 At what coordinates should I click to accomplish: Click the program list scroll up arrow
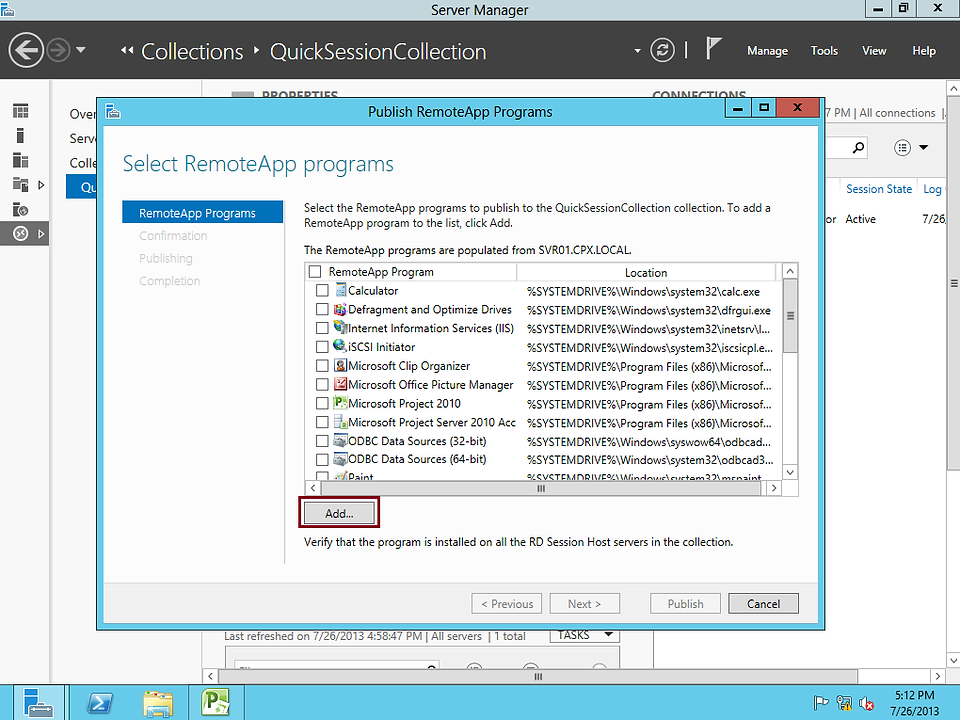pyautogui.click(x=790, y=271)
